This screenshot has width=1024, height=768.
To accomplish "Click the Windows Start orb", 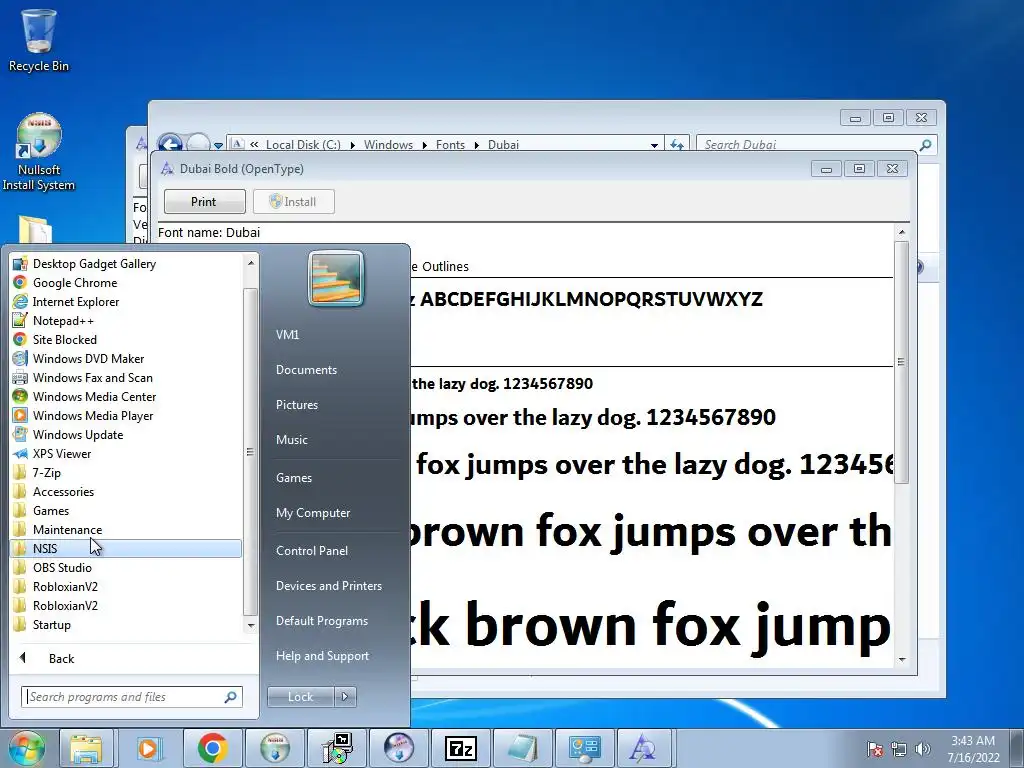I will (x=26, y=748).
